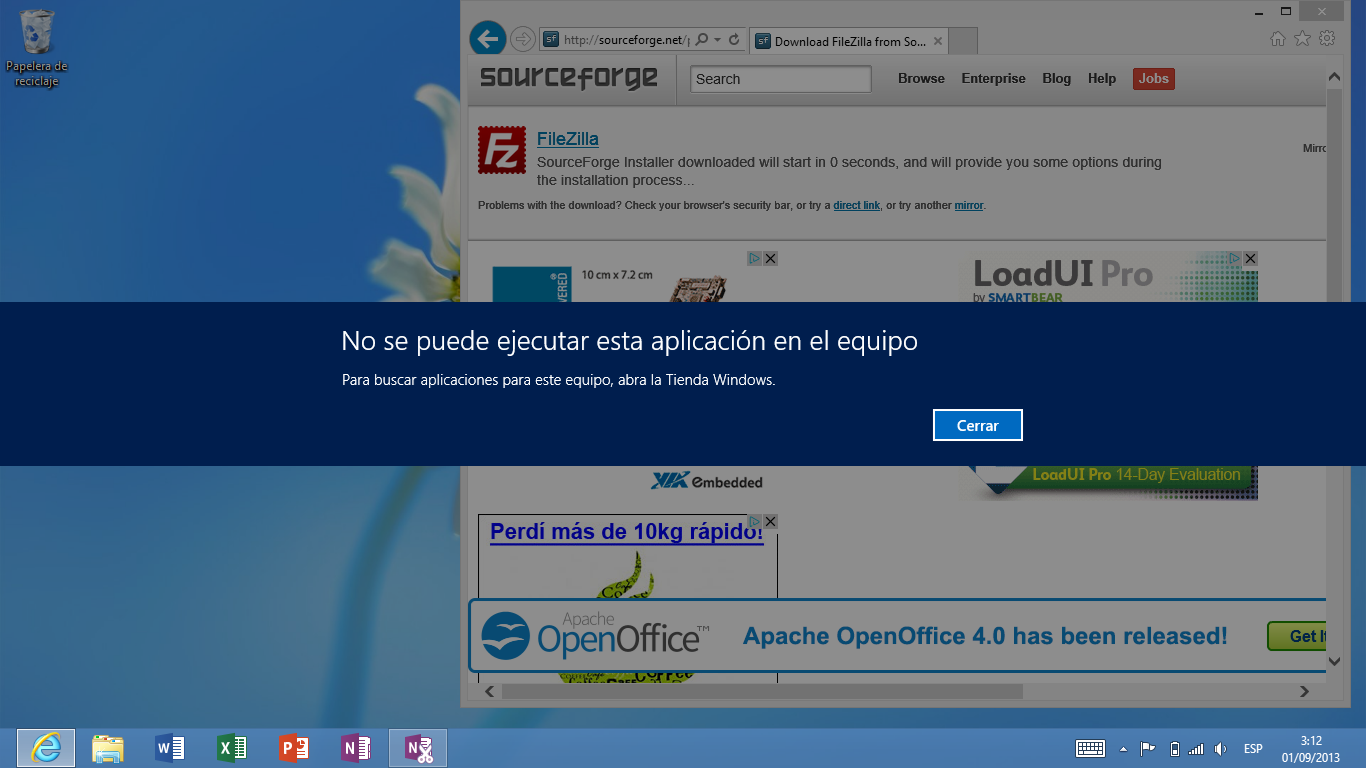This screenshot has height=768, width=1366.
Task: Minimize the Internet Explorer window
Action: (x=1258, y=11)
